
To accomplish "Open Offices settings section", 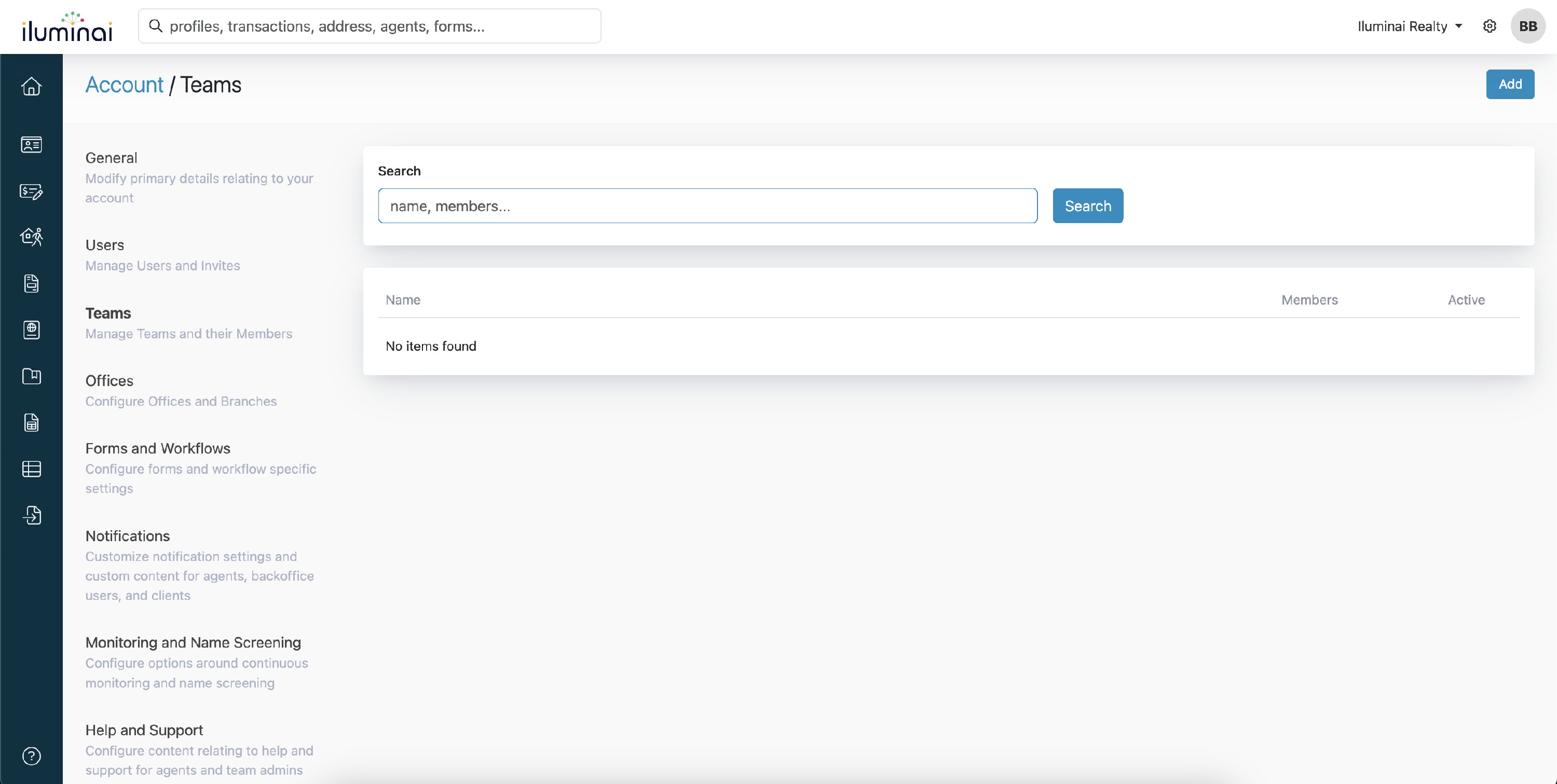I will (x=110, y=381).
